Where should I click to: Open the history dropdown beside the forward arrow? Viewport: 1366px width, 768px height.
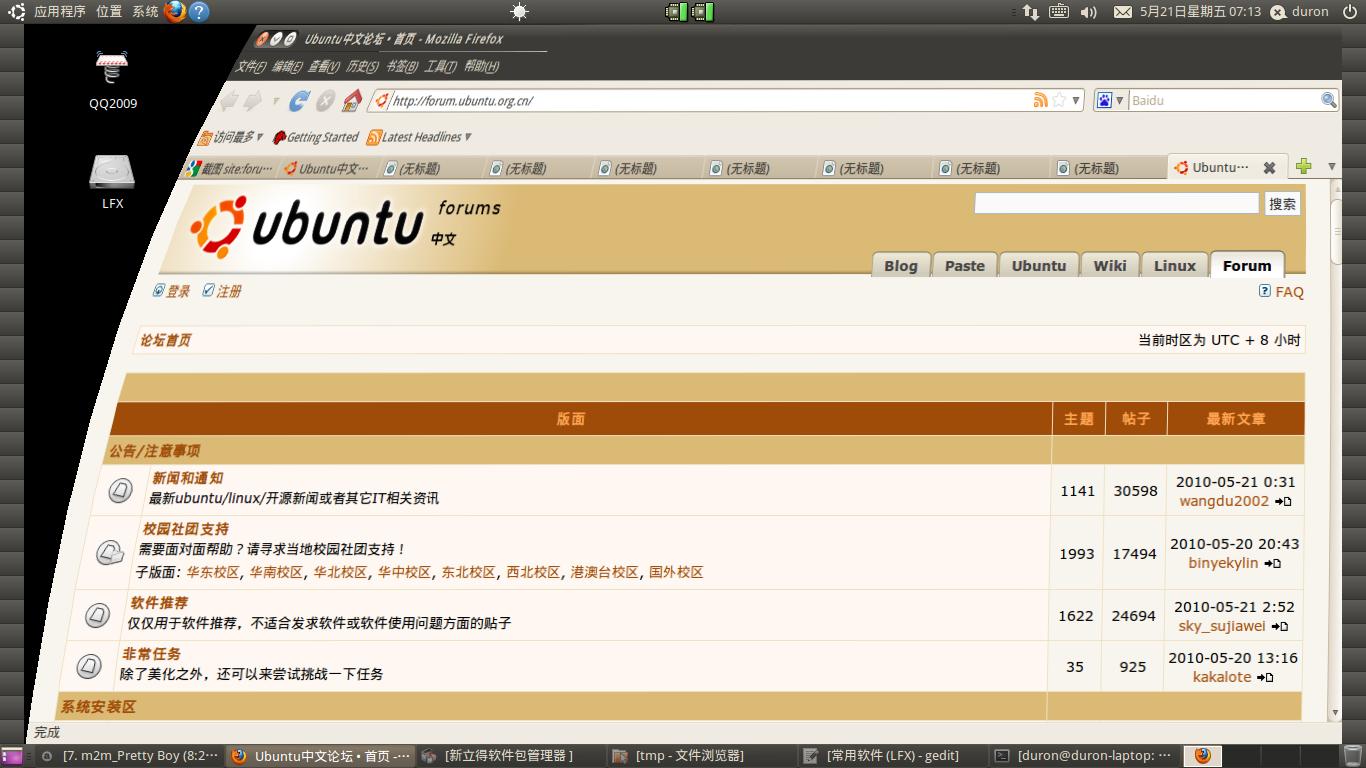tap(276, 101)
